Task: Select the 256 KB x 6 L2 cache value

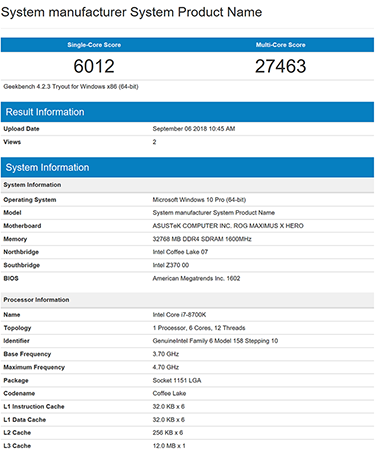Action: coord(168,433)
